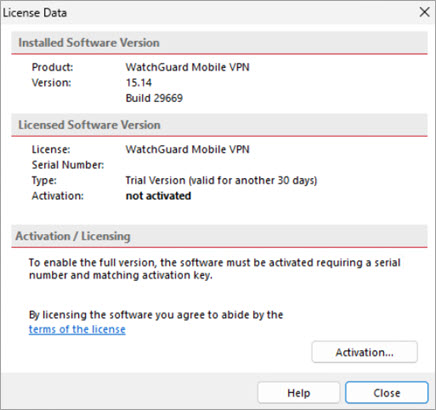Click the Help button

point(299,393)
